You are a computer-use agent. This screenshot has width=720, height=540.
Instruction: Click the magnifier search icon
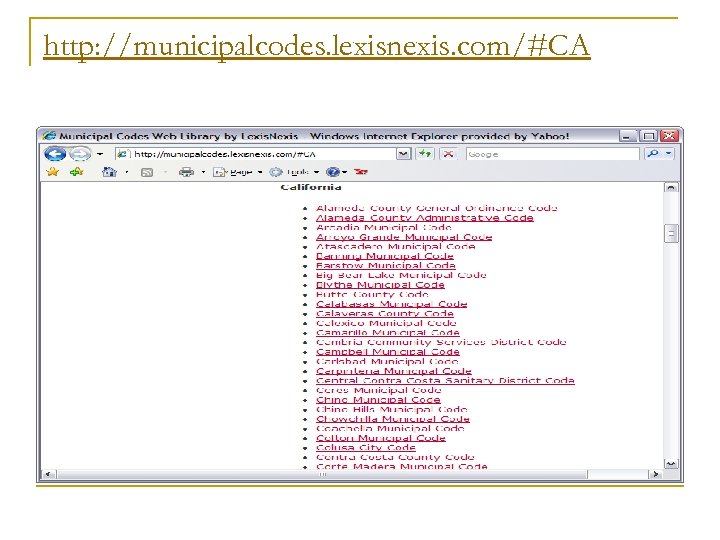coord(652,153)
